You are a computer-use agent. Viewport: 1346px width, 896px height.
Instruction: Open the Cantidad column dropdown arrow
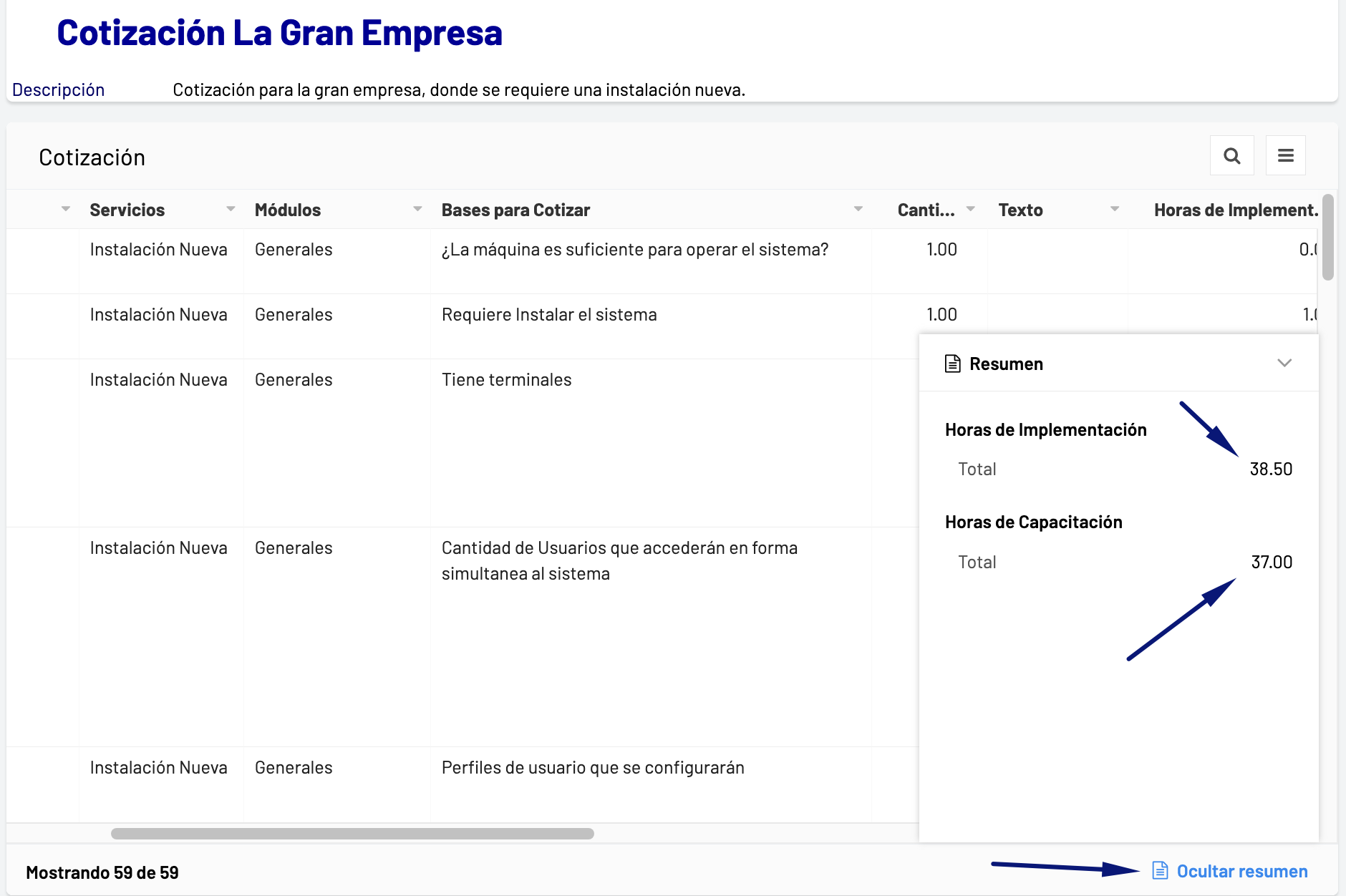click(971, 209)
